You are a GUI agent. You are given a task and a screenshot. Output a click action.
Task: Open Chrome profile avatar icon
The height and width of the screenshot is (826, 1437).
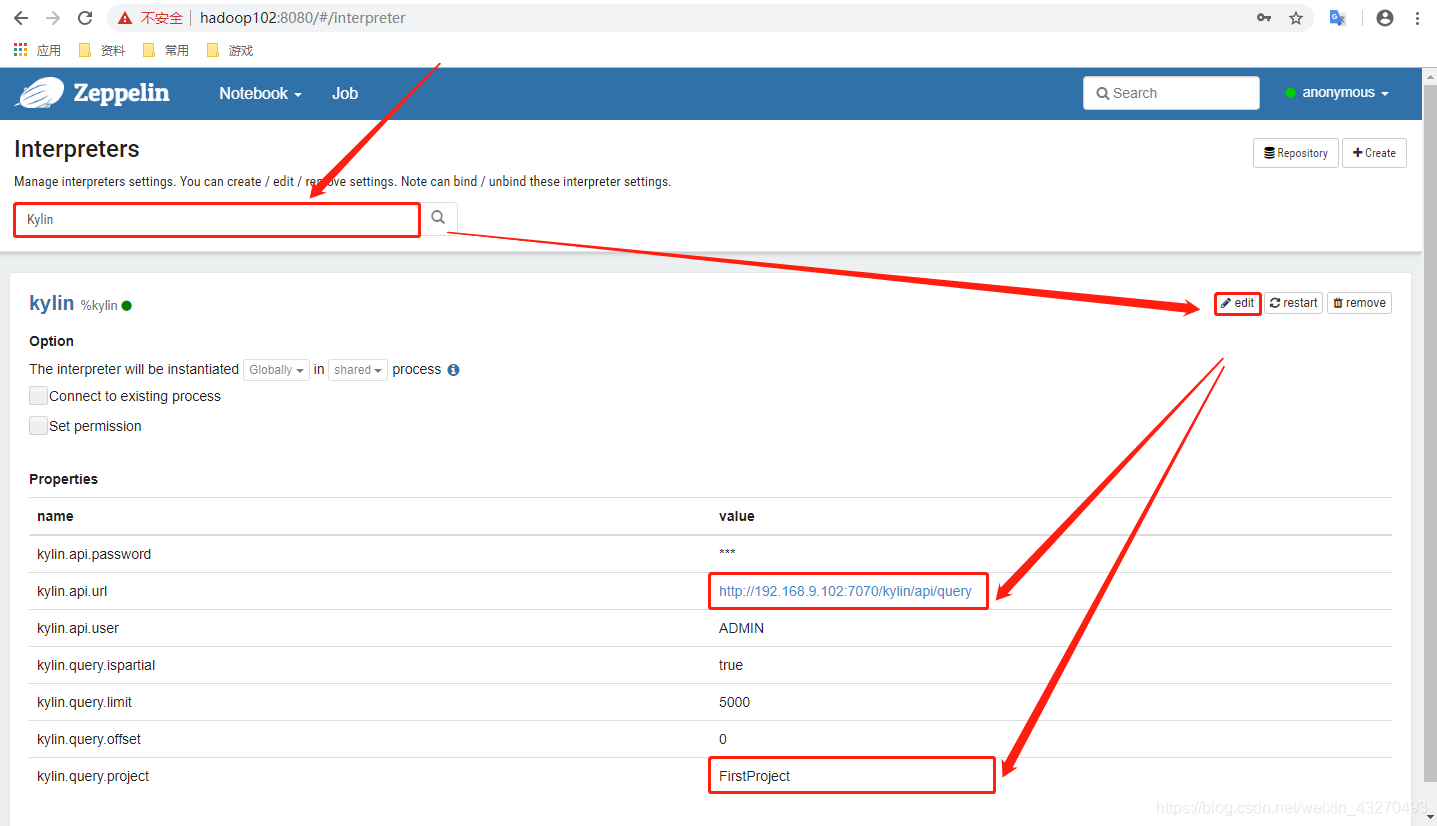1385,18
